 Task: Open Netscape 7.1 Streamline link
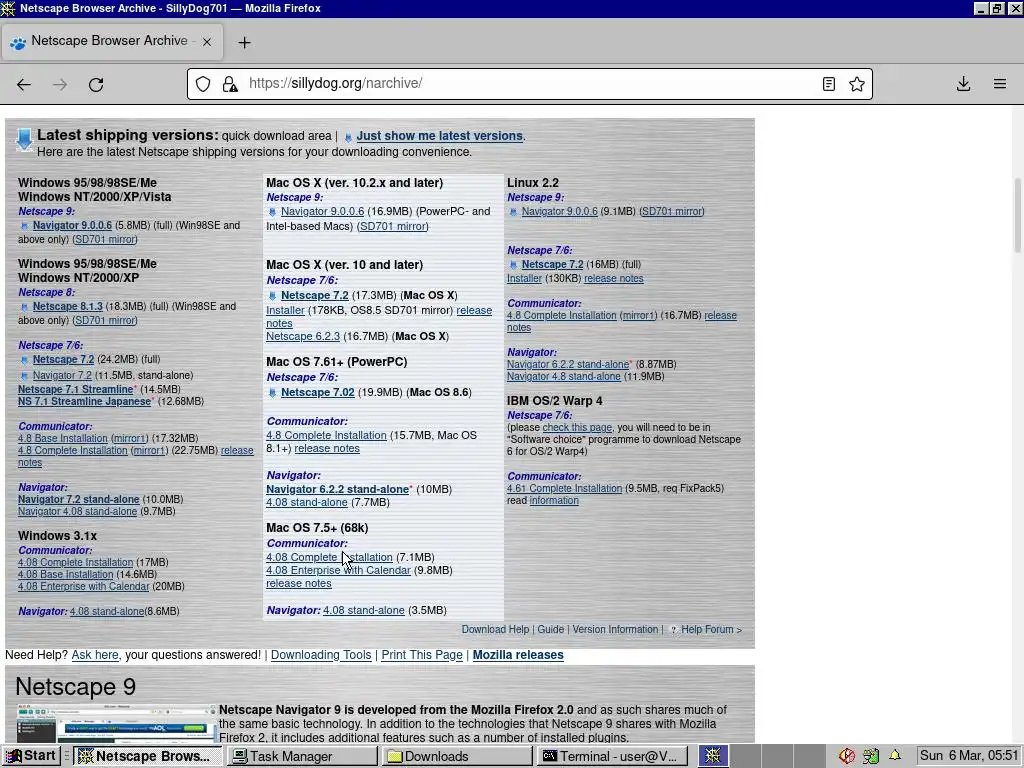point(76,389)
